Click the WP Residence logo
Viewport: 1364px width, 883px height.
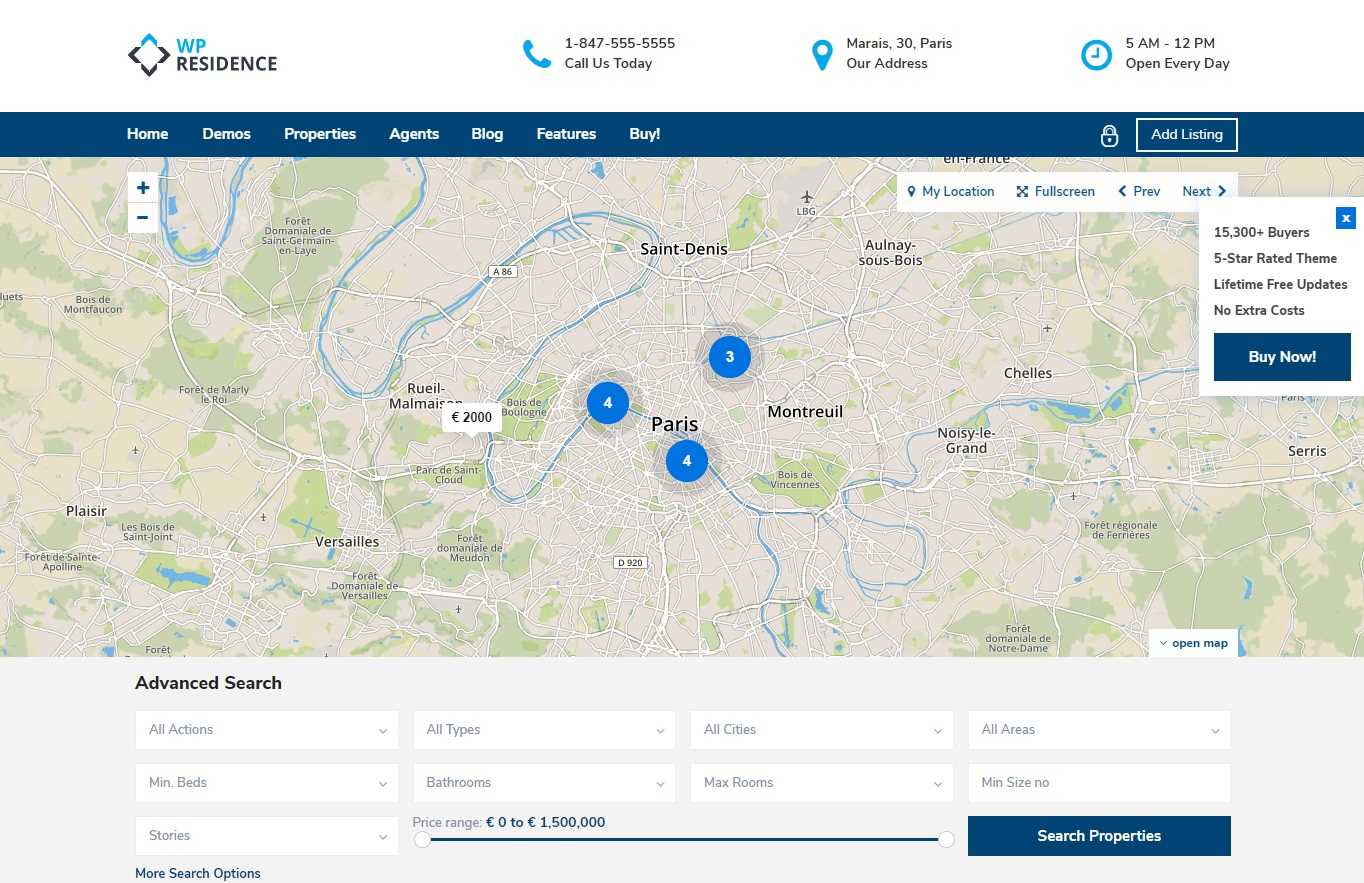click(202, 55)
